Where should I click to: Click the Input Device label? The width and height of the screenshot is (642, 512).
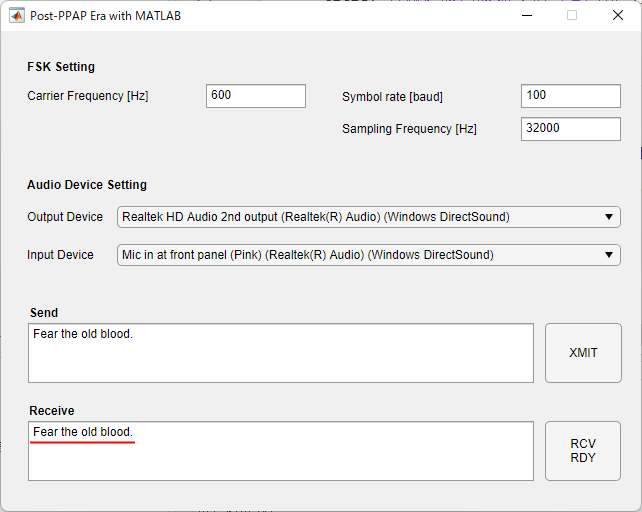(60, 255)
